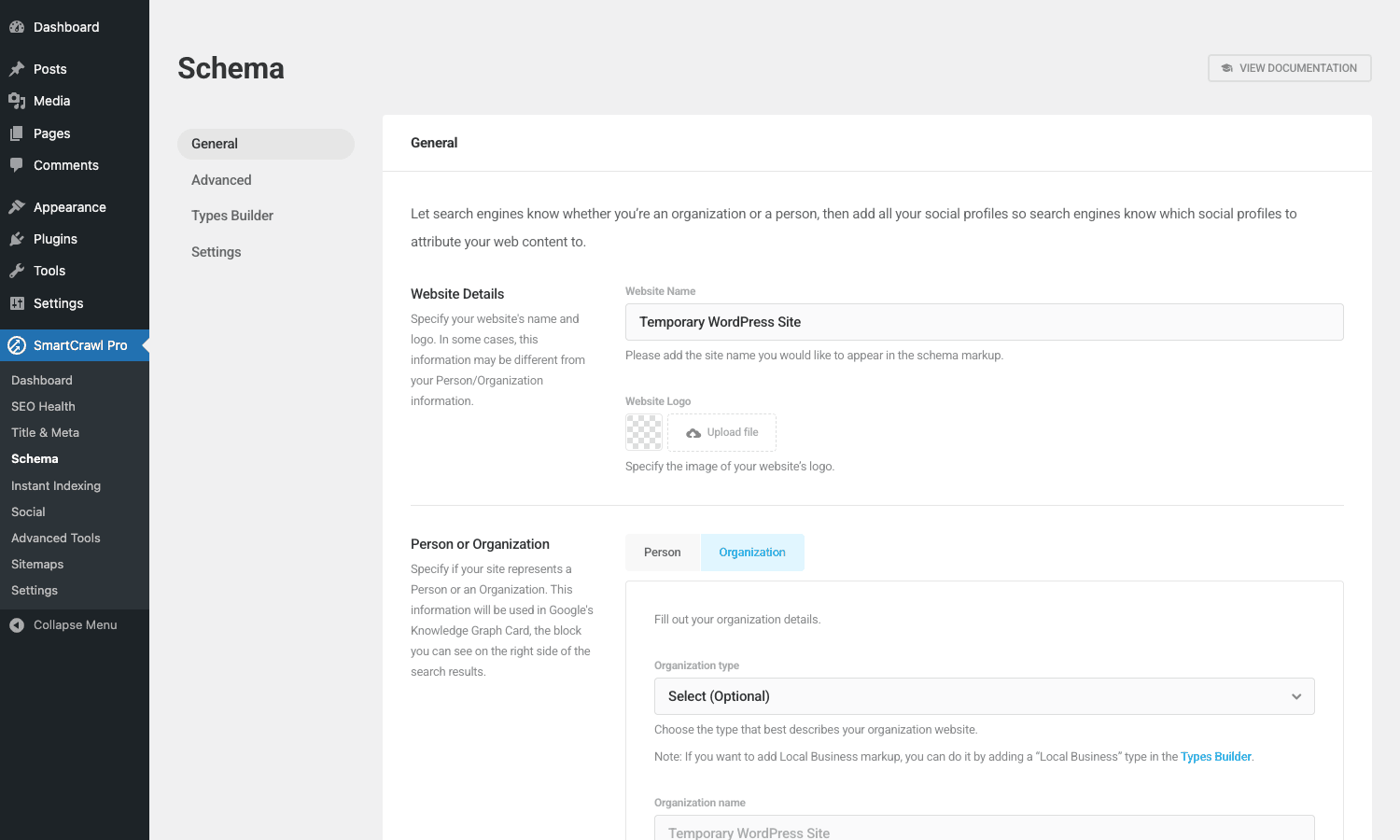
Task: Switch to the Organization tab
Action: [x=752, y=553]
